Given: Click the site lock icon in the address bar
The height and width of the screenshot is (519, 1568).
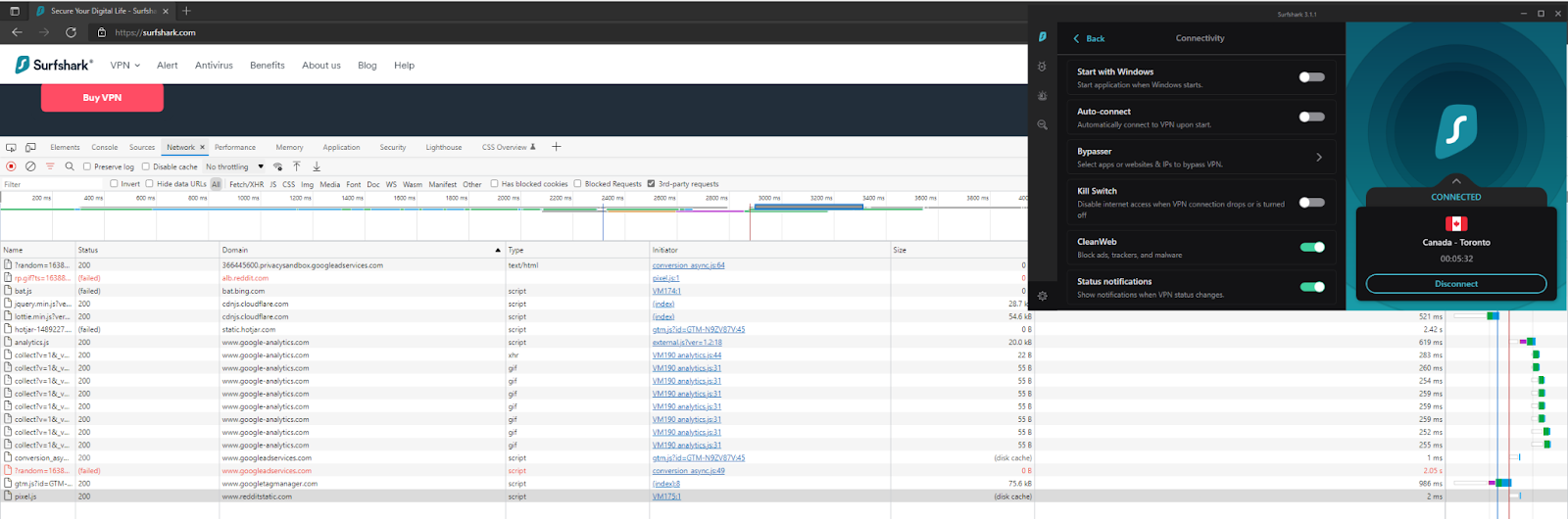Looking at the screenshot, I should 102,32.
